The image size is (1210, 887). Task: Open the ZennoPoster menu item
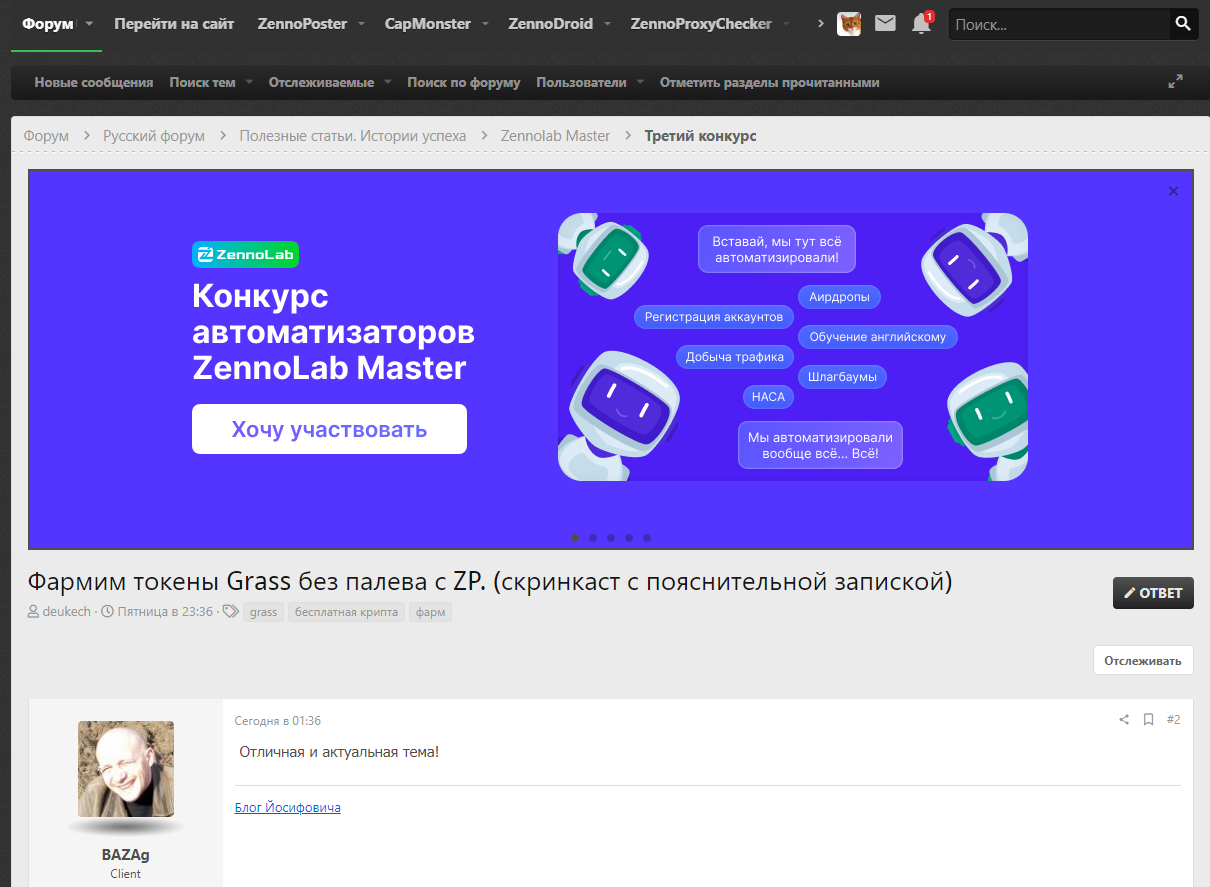click(302, 24)
